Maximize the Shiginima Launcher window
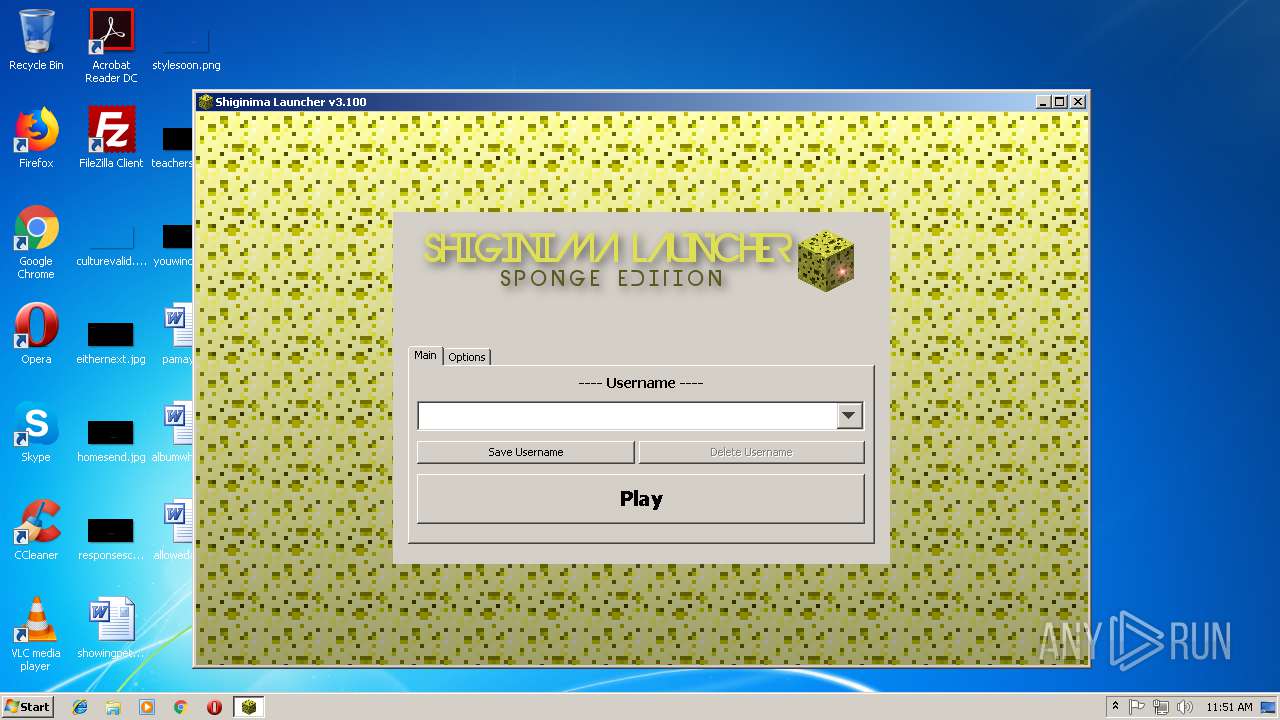1280x720 pixels. [1061, 102]
